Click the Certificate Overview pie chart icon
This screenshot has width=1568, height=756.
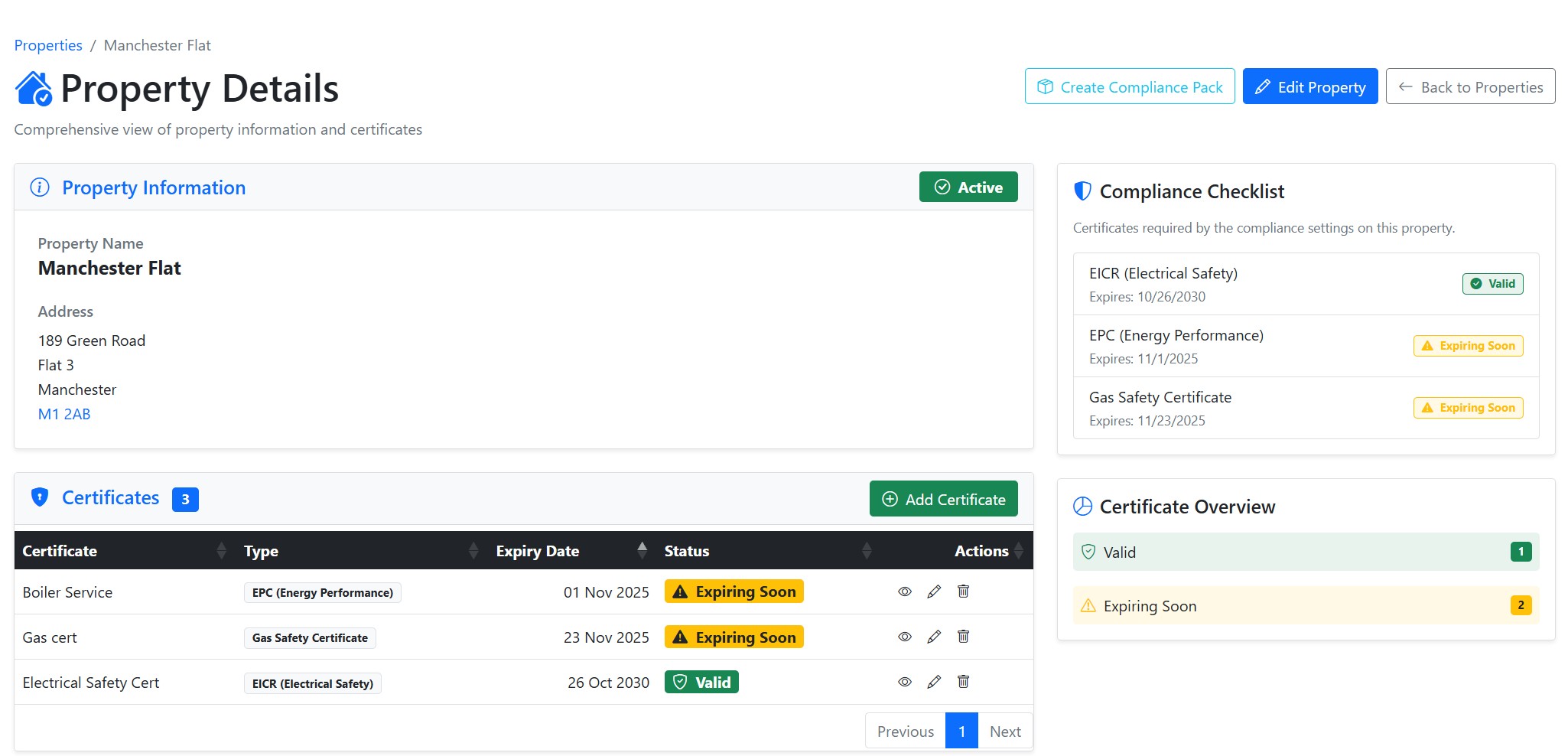[1081, 506]
